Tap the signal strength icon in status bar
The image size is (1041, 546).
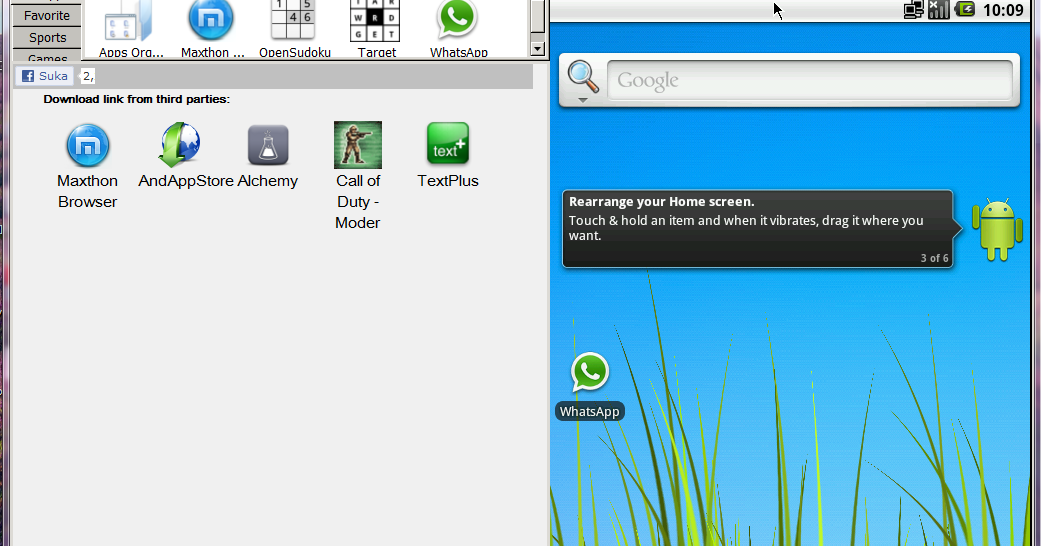(x=939, y=9)
